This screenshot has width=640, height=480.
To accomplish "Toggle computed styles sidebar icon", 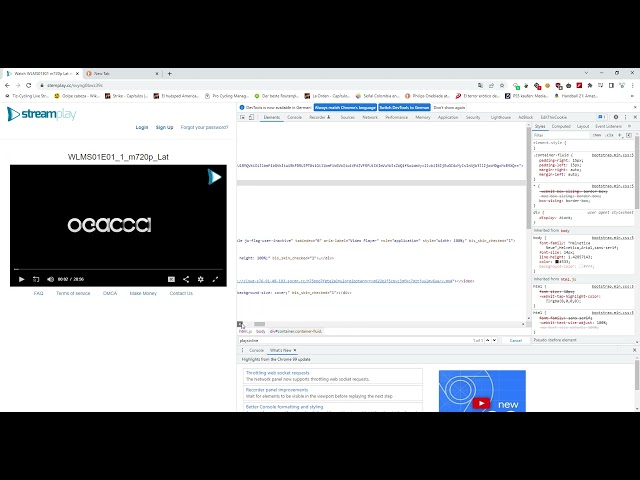I will point(629,135).
